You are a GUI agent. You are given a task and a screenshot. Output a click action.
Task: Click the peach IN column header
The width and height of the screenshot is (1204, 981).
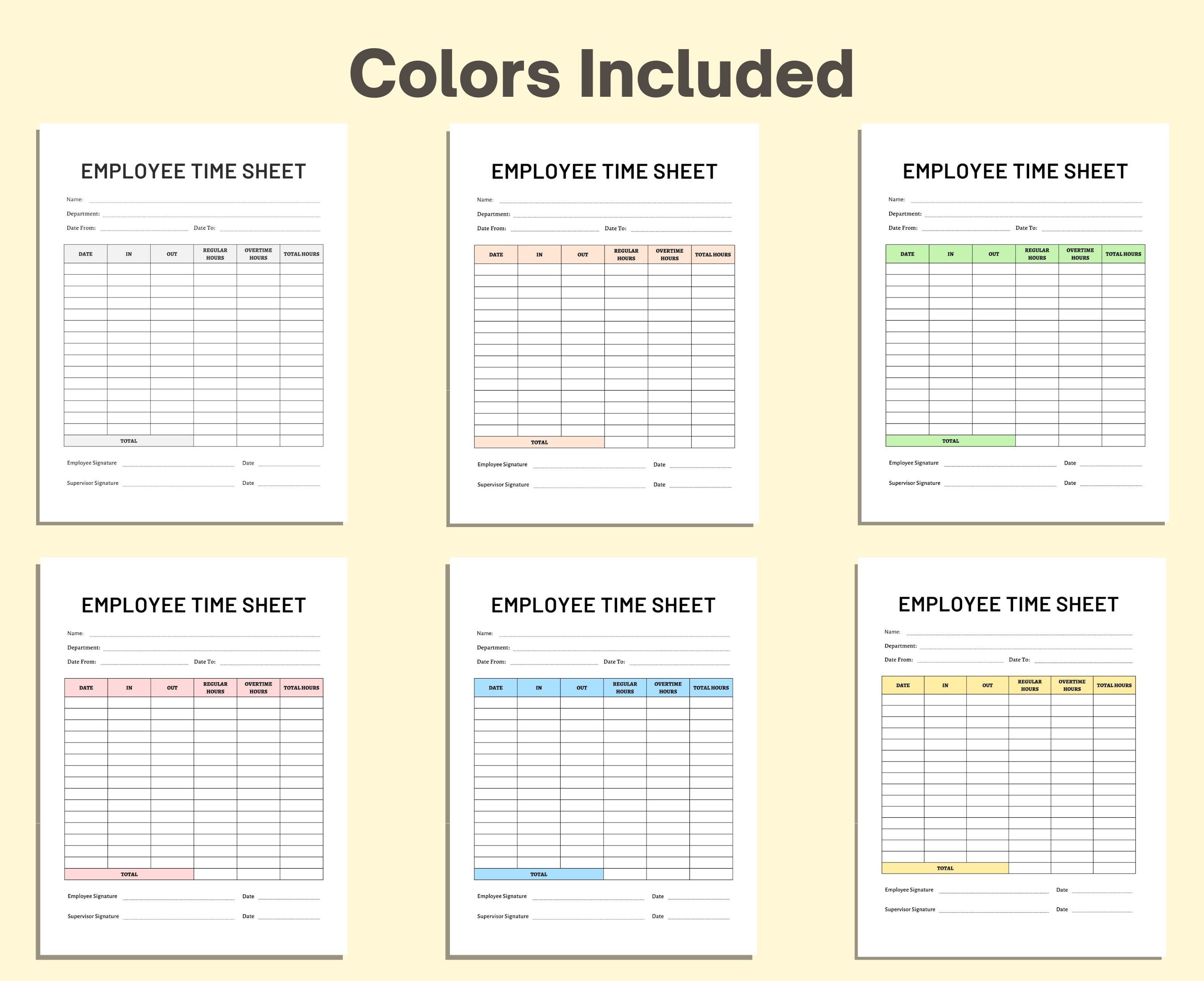click(x=539, y=254)
